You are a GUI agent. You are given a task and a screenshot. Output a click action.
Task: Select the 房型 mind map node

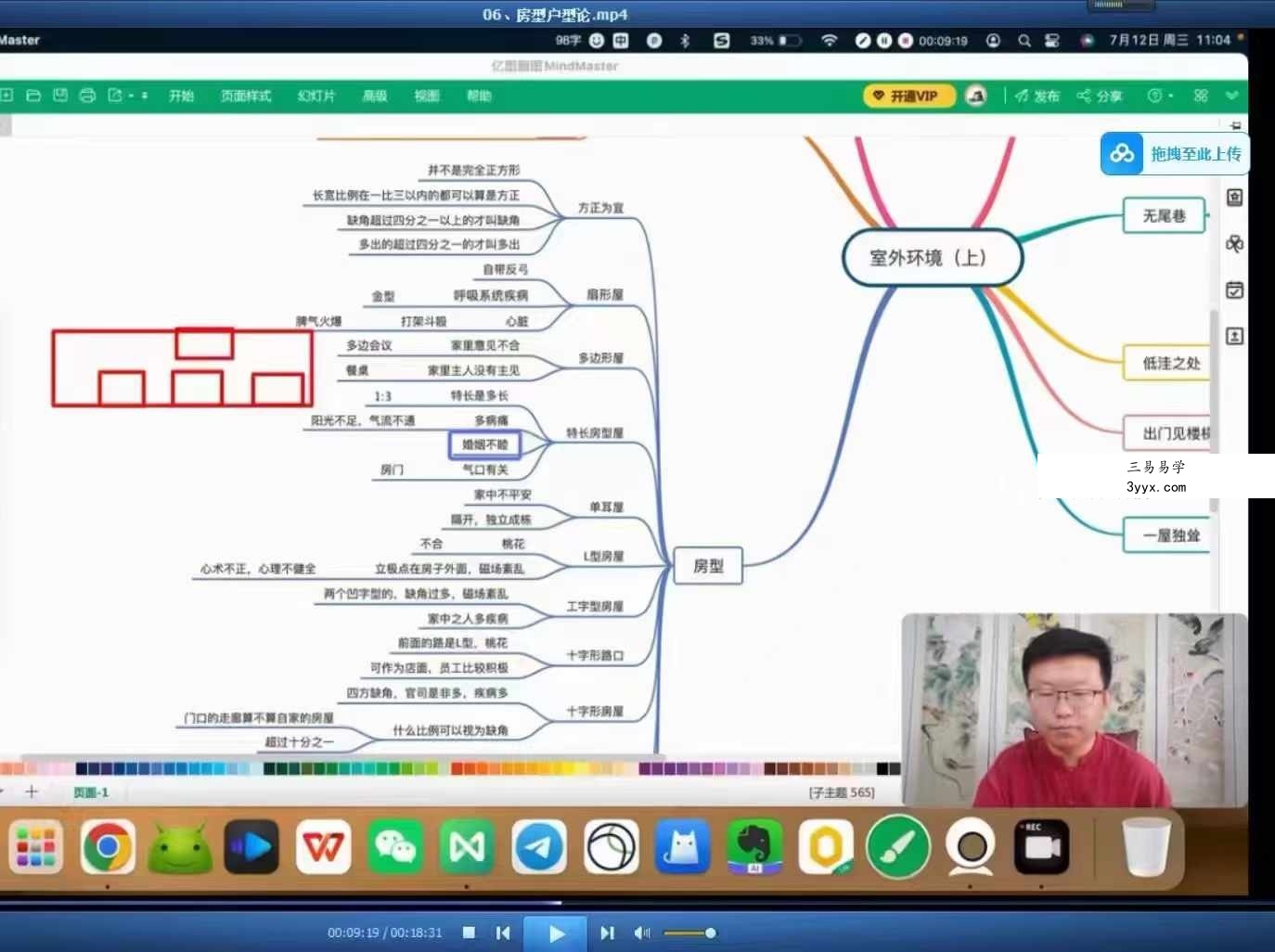[708, 565]
